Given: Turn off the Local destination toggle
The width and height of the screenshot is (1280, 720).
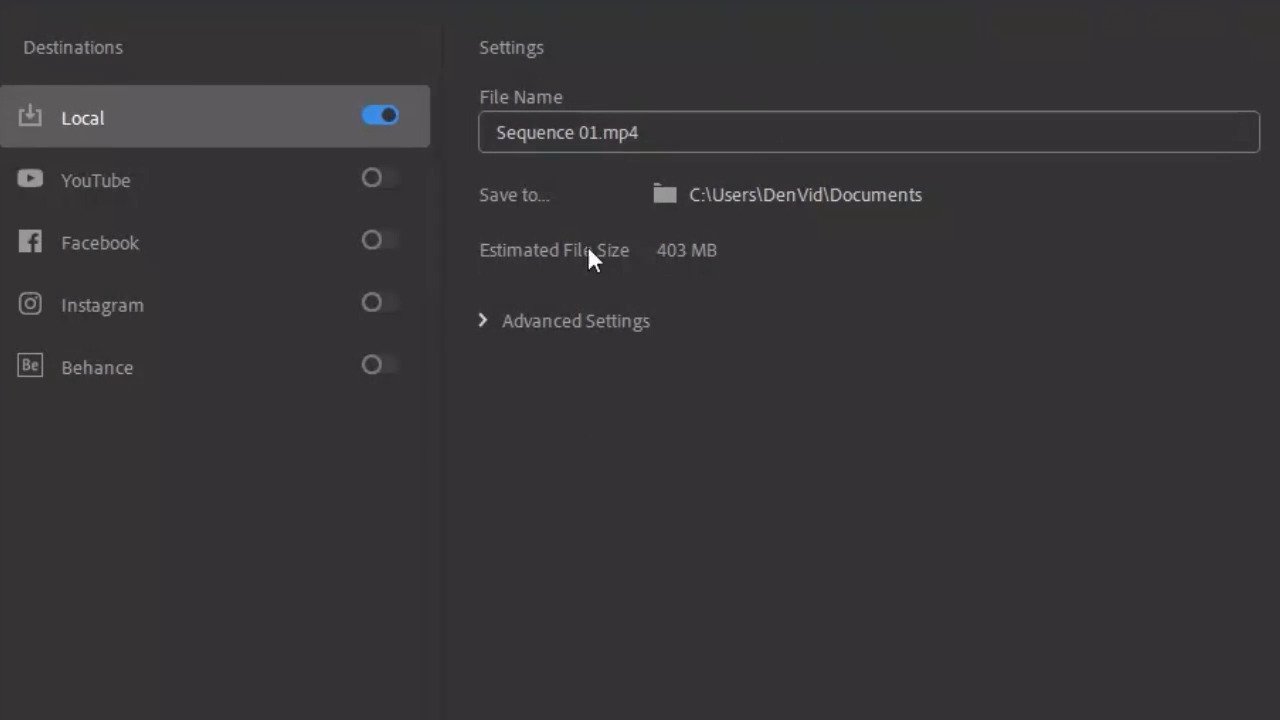Looking at the screenshot, I should [380, 116].
